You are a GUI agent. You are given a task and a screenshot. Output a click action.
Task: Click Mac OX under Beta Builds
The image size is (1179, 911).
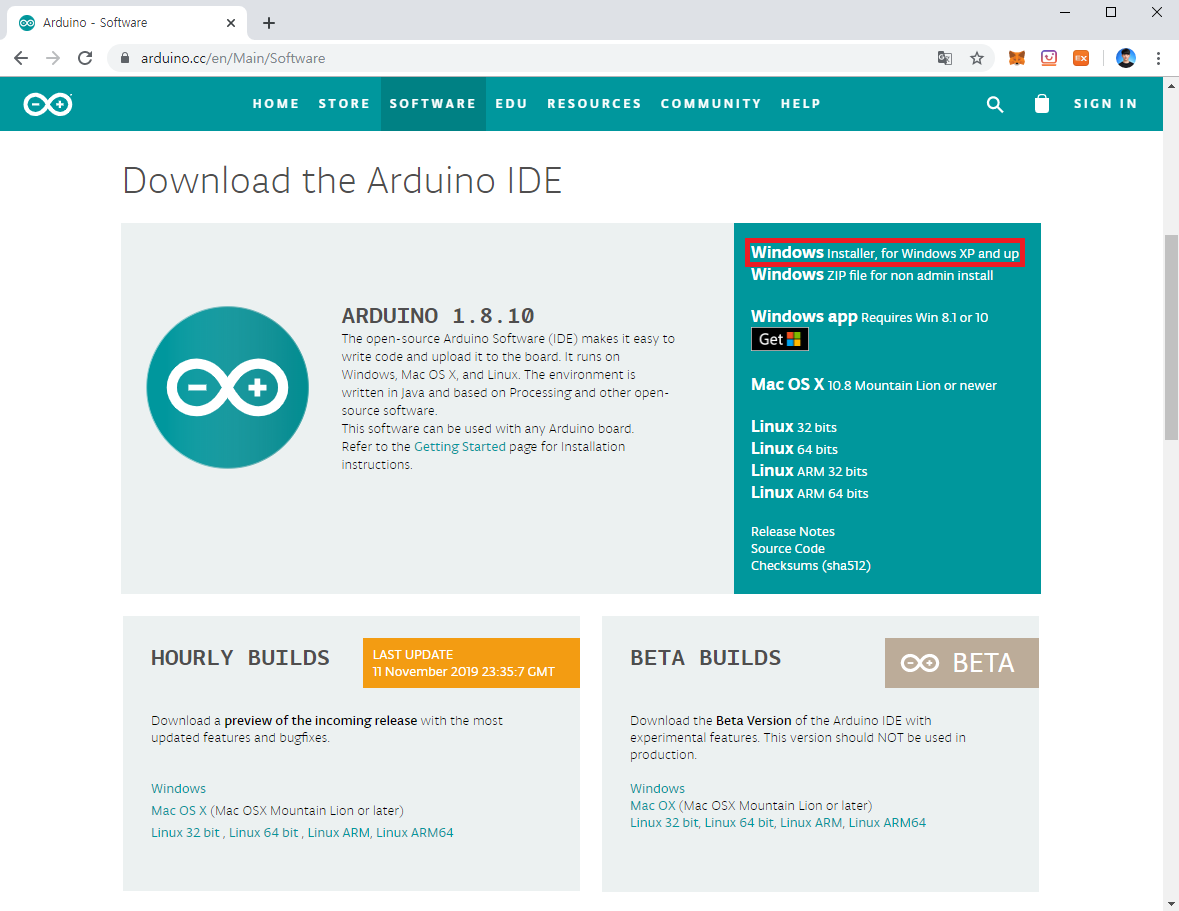(653, 806)
